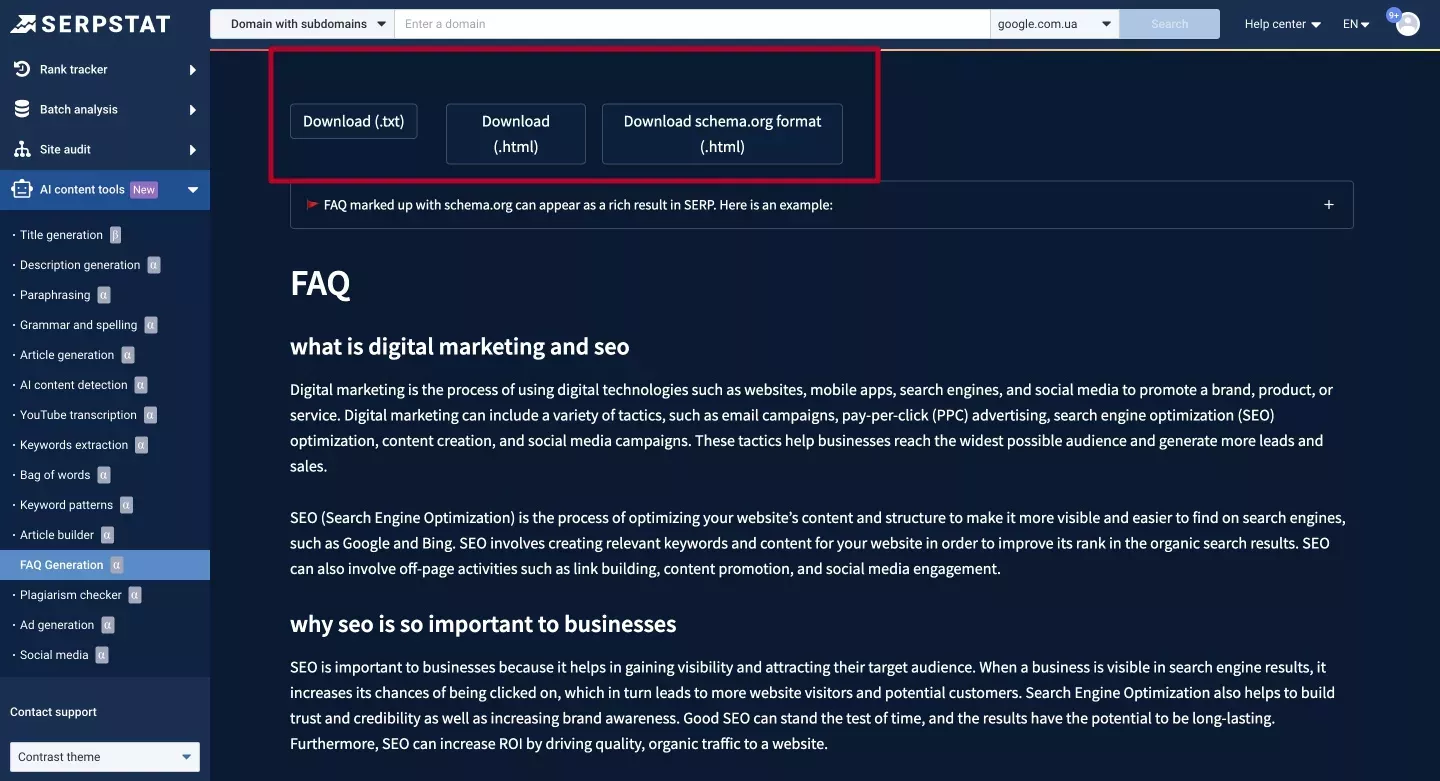Viewport: 1440px width, 781px height.
Task: Collapse the AI content tools menu arrow
Action: click(193, 189)
